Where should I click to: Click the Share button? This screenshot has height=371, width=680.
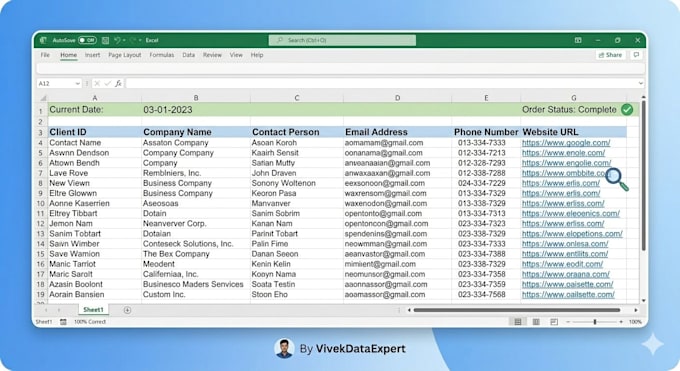[610, 55]
